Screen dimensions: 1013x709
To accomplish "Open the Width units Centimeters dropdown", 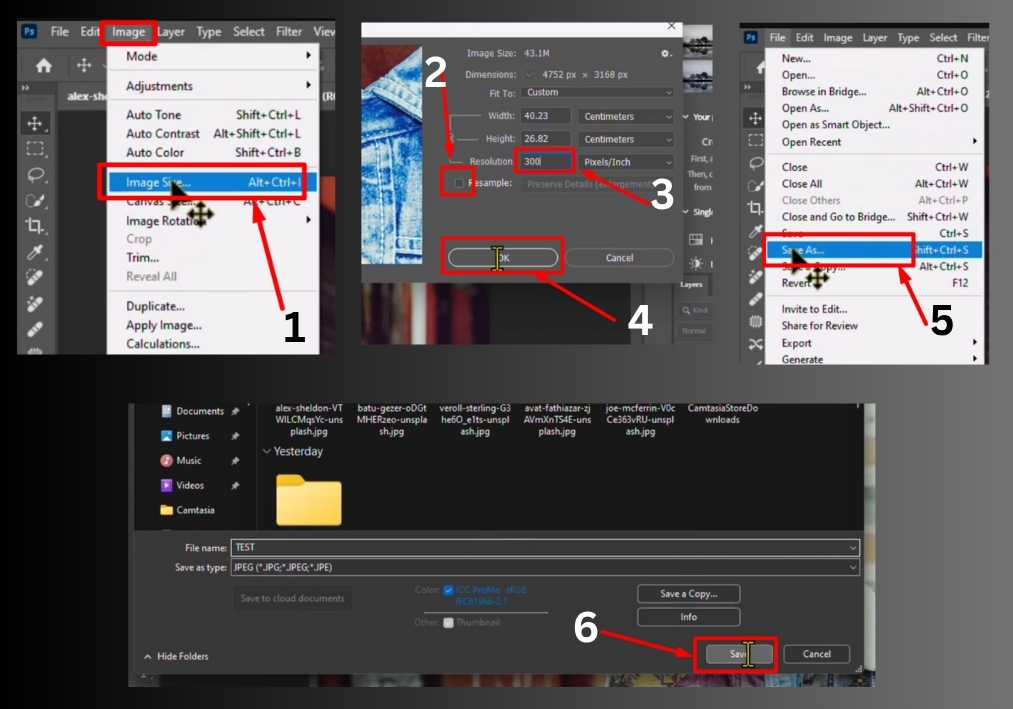I will pyautogui.click(x=627, y=116).
